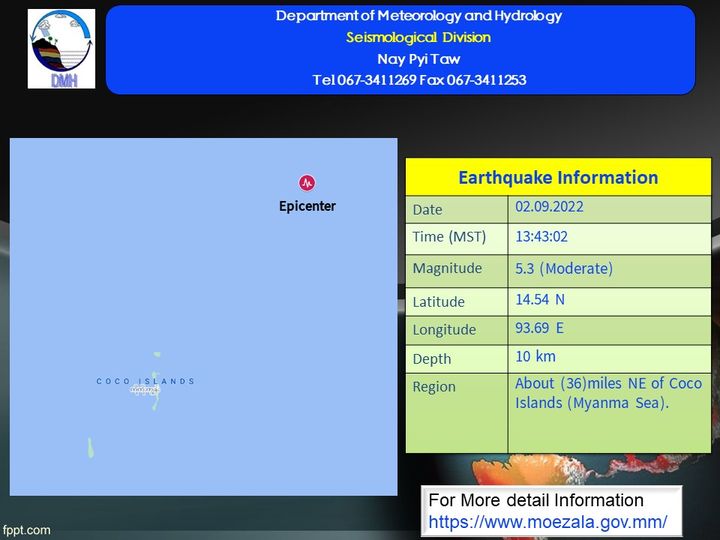
Task: Click the Seismological Division heading
Action: pos(418,37)
